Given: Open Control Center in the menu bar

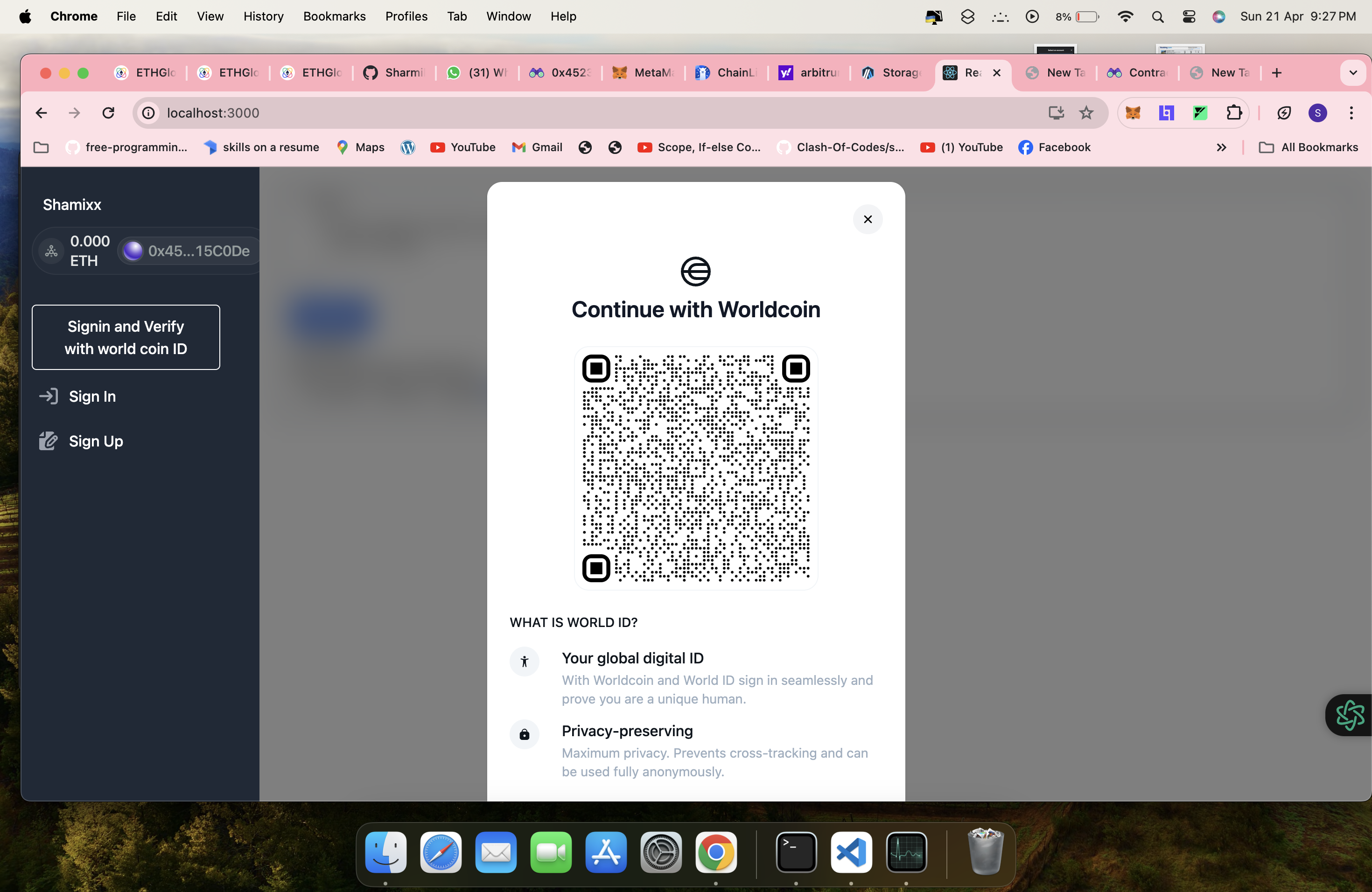Looking at the screenshot, I should point(1189,17).
